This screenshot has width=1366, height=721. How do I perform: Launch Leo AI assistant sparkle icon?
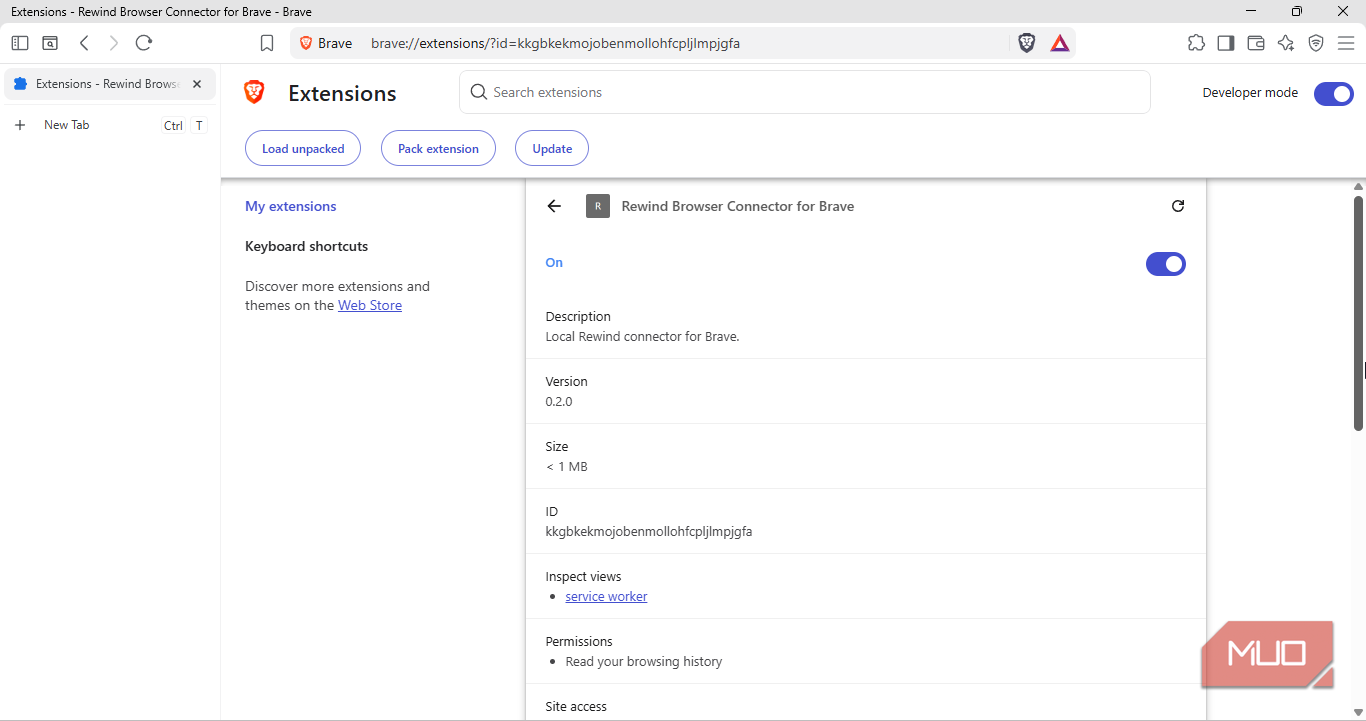coord(1286,43)
